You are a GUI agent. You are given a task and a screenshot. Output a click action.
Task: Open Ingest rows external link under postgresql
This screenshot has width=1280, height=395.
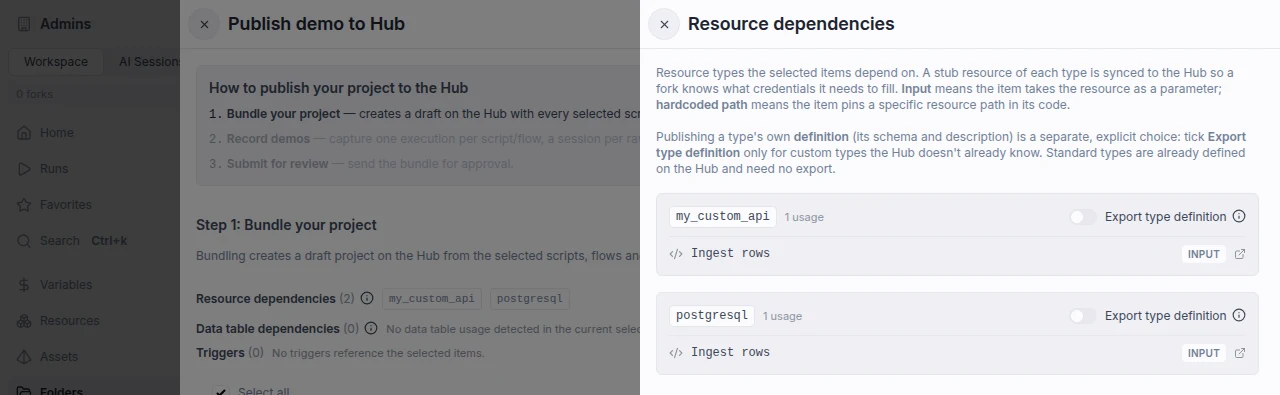point(1240,353)
